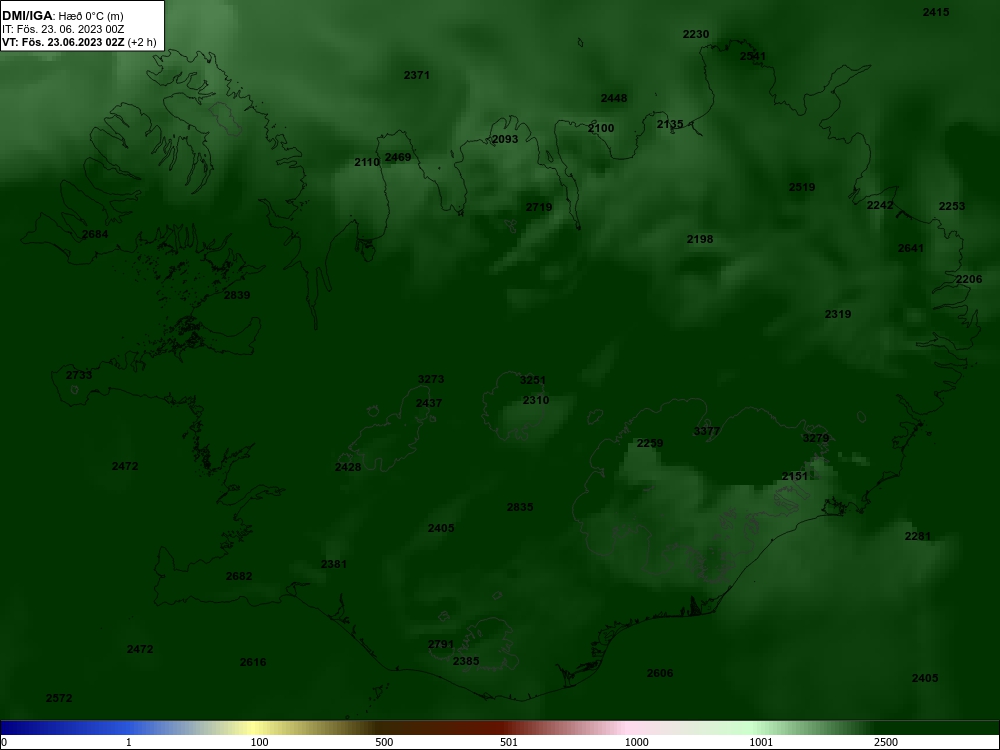This screenshot has height=750, width=1000.
Task: Click the 2198 map value
Action: (700, 239)
